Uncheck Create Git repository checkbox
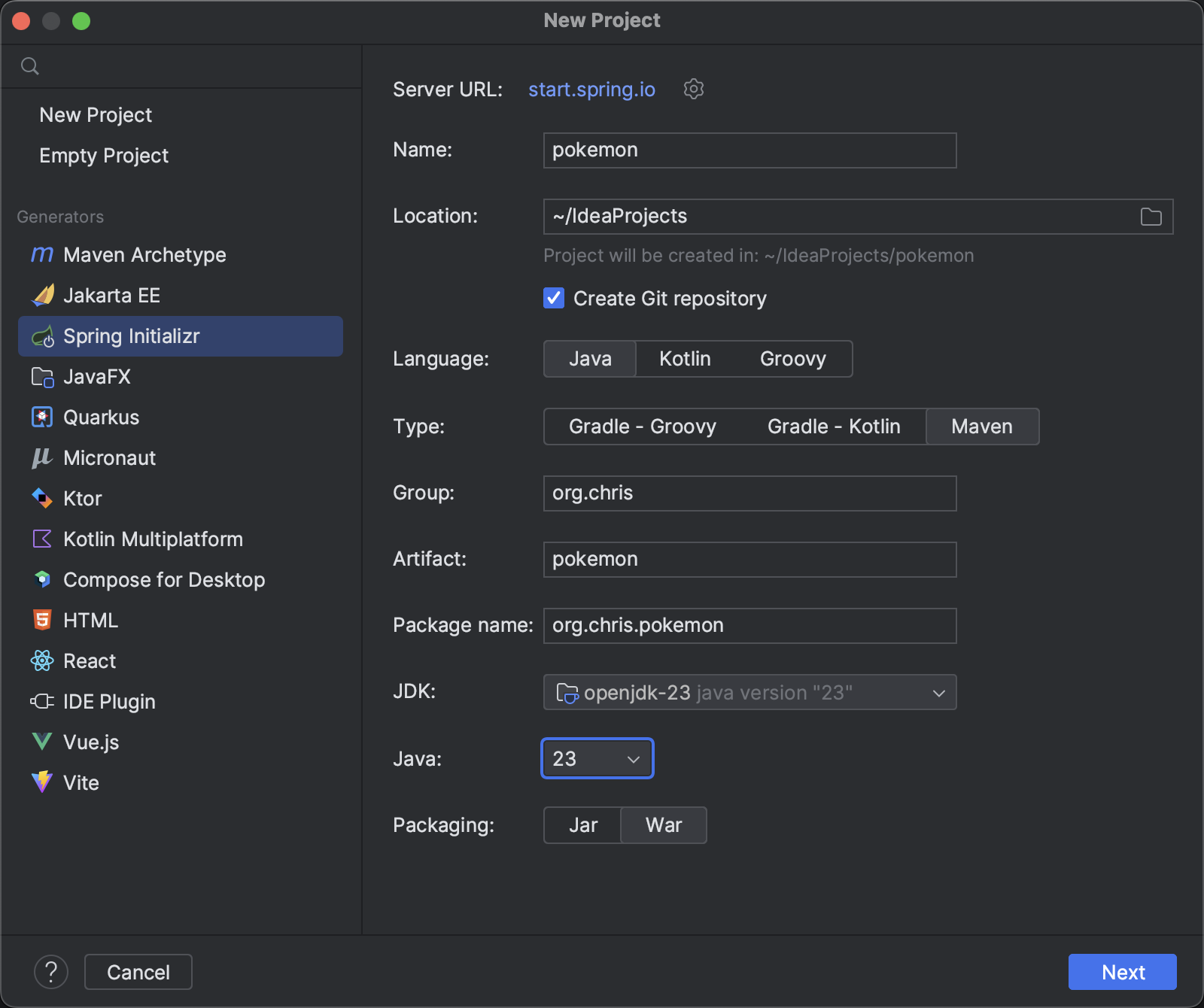This screenshot has height=1008, width=1204. click(554, 299)
